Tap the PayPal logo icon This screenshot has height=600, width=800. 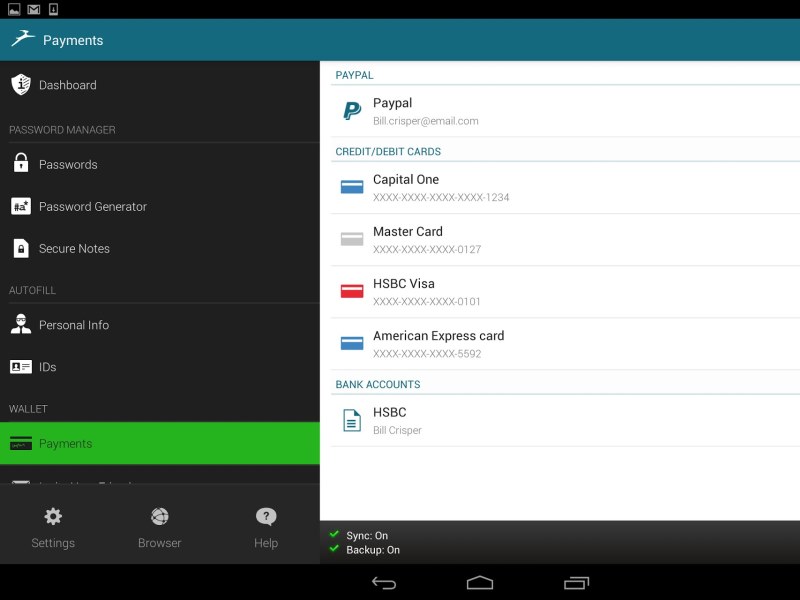(352, 111)
